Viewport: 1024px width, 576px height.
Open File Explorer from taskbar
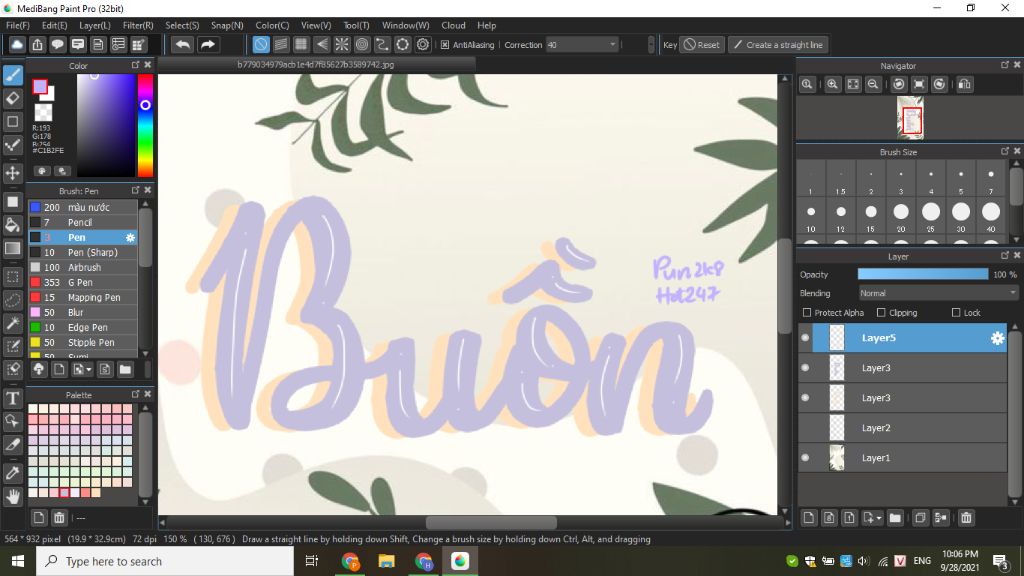tap(387, 561)
